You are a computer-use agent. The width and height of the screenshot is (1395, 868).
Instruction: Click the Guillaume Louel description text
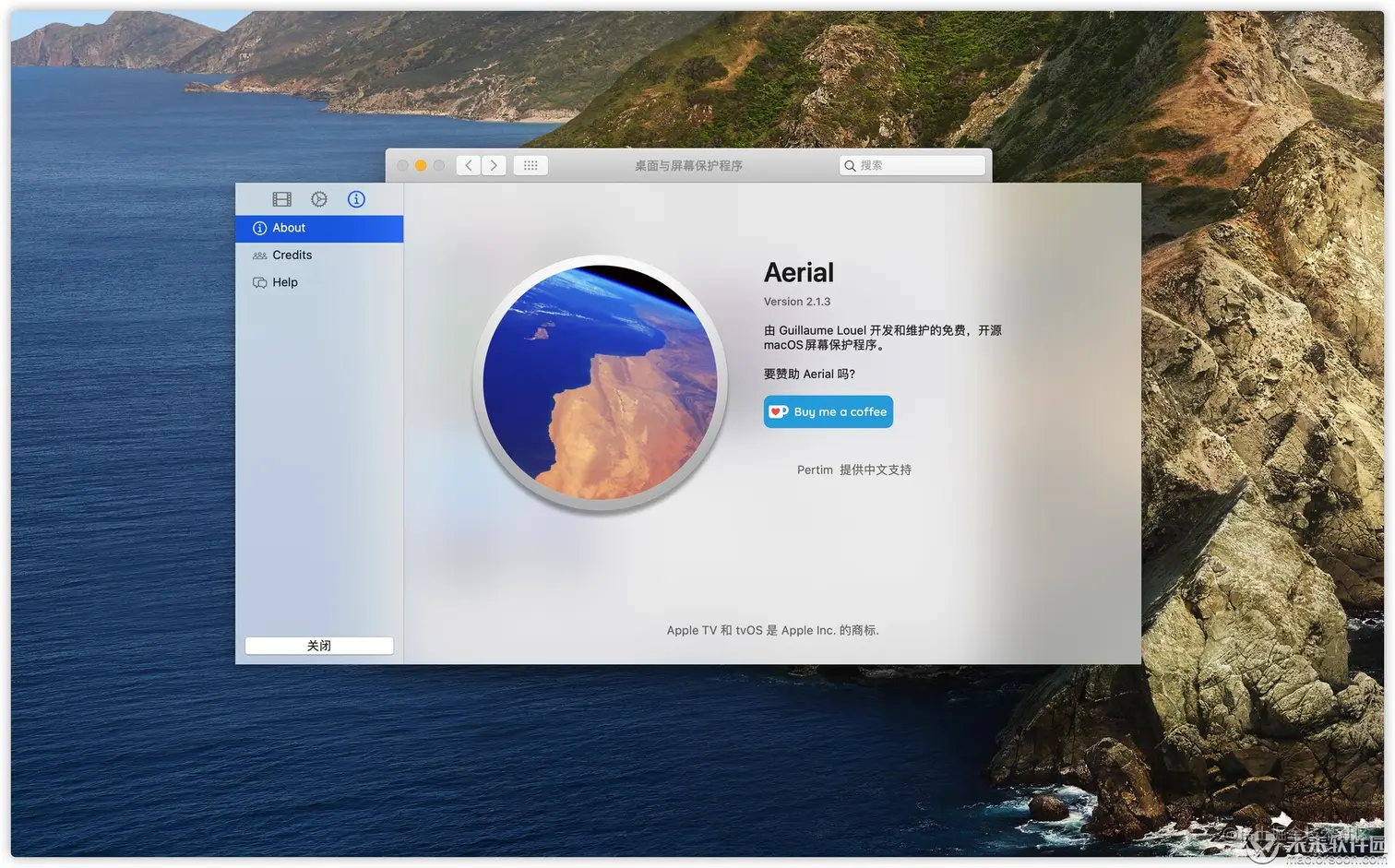(883, 338)
